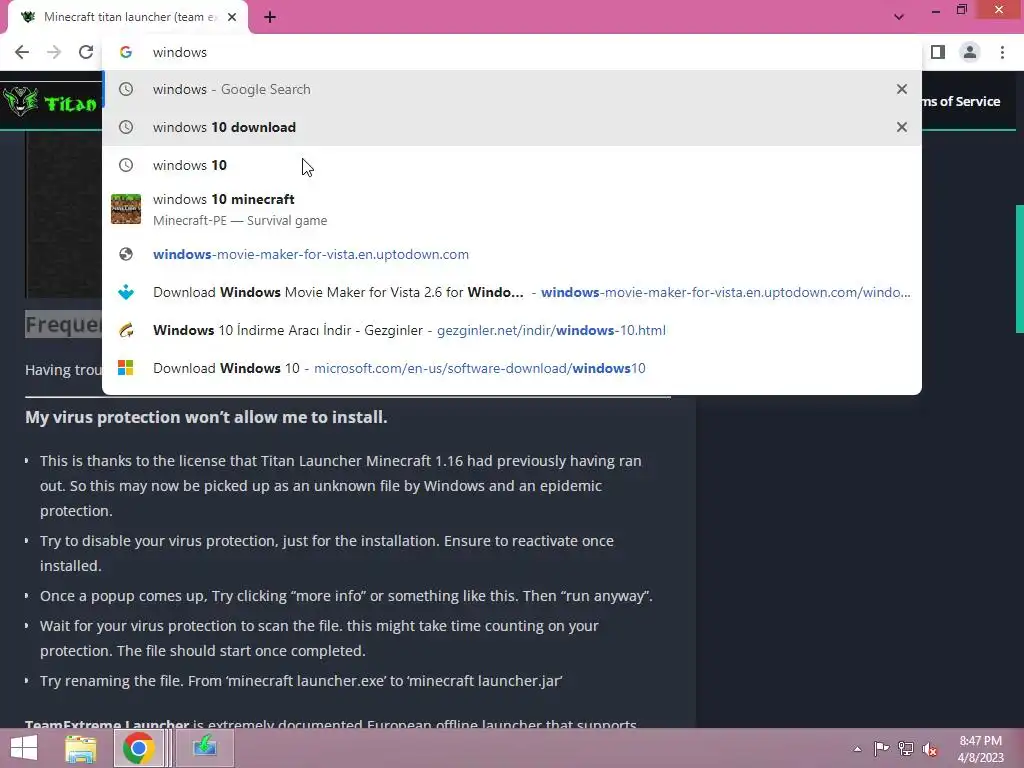Screen dimensions: 1024x768
Task: Pick the 'windows 10' history suggestion
Action: [512, 165]
